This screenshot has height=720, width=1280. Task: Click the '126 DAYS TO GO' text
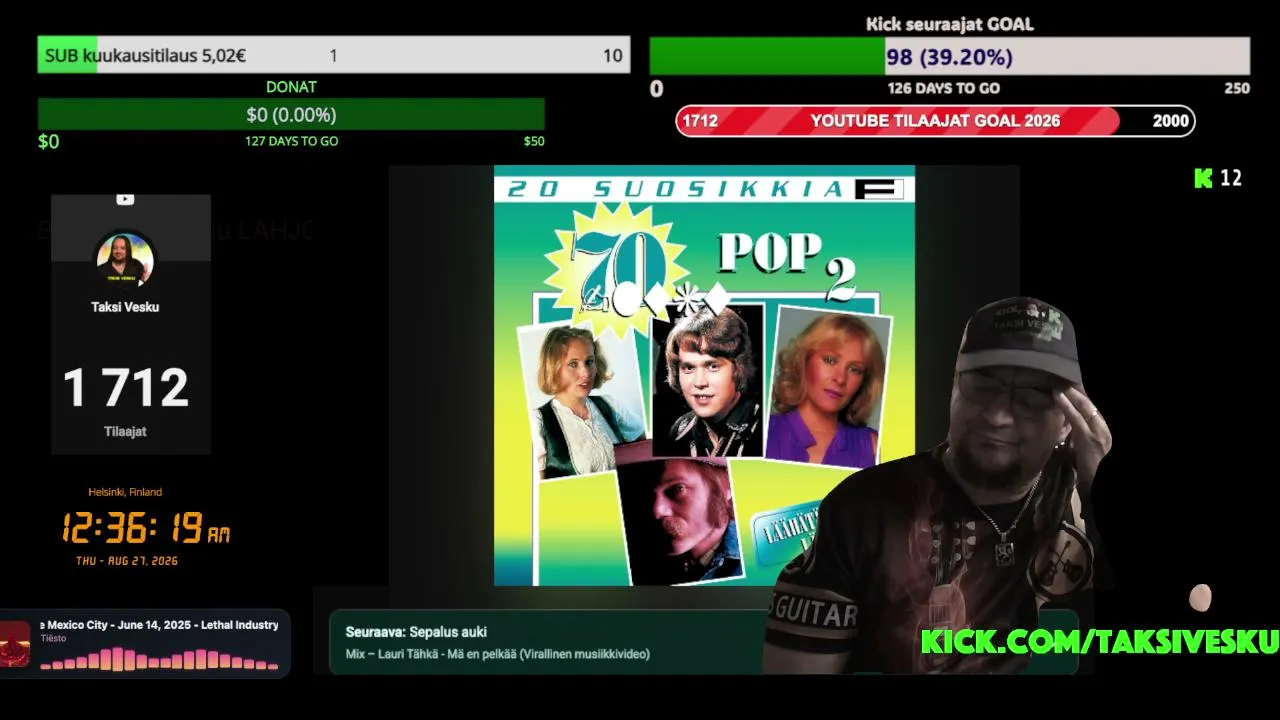point(943,88)
